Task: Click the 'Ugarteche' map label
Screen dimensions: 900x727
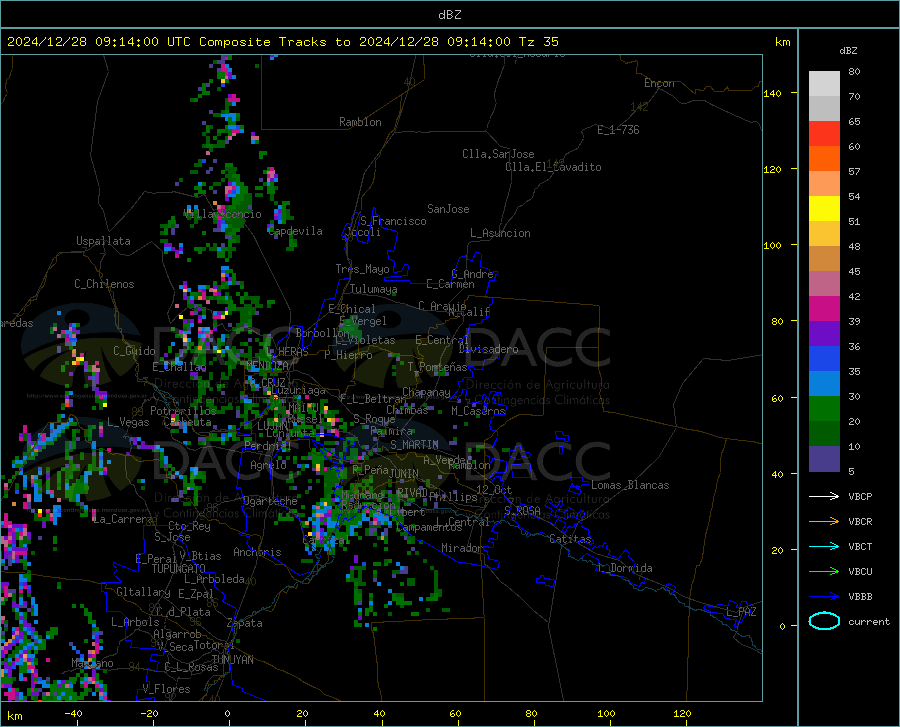Action: [270, 501]
